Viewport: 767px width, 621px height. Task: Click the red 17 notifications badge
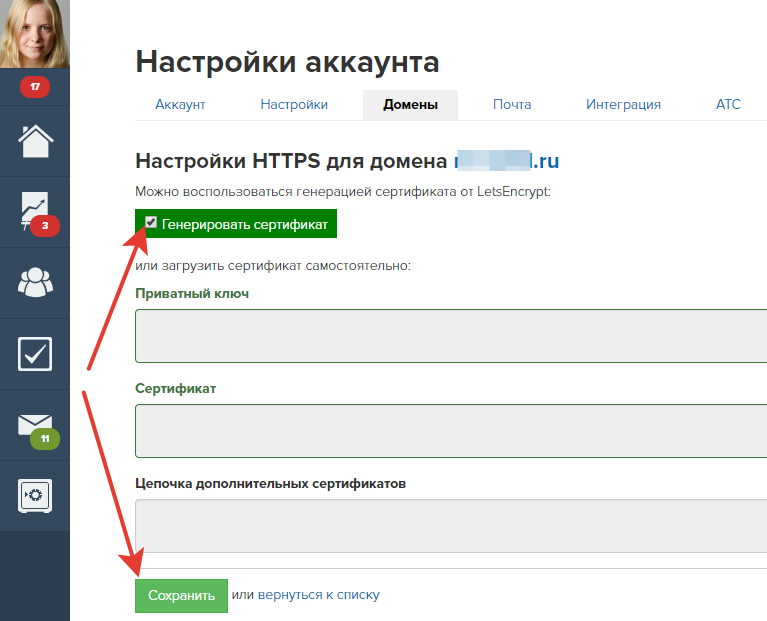(35, 87)
